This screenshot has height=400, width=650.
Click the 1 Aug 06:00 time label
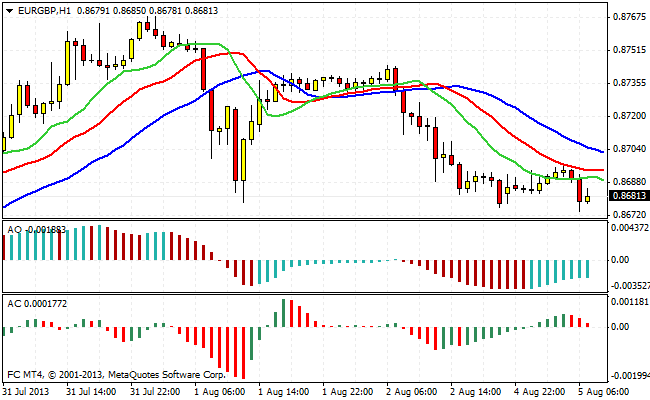[x=219, y=392]
